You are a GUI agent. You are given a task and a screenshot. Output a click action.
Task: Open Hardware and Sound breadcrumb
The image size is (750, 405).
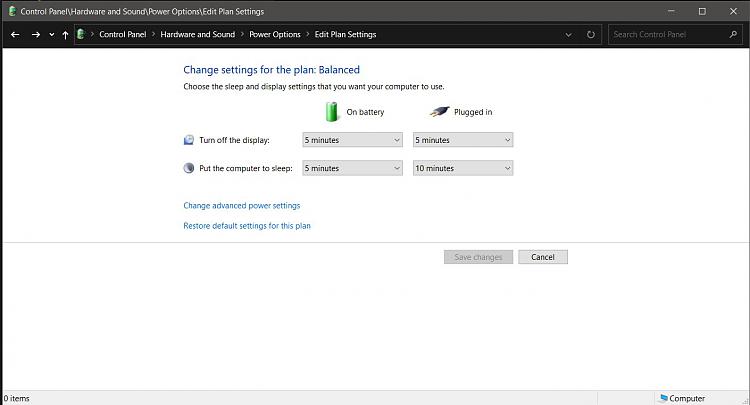click(198, 34)
